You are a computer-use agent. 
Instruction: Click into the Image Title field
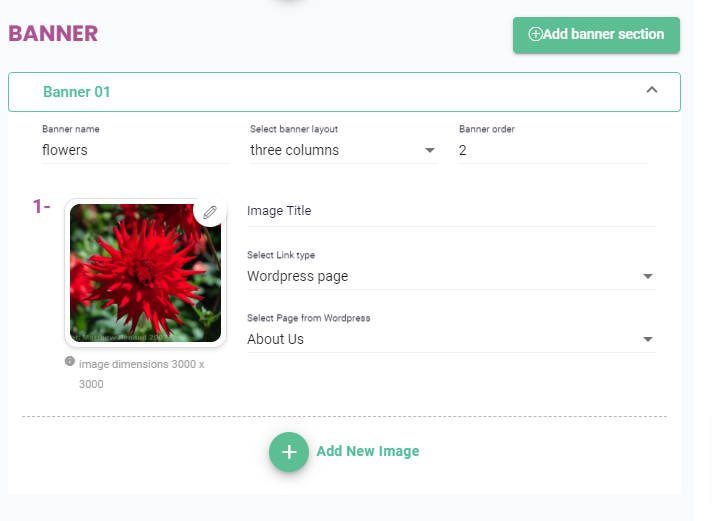pos(450,211)
